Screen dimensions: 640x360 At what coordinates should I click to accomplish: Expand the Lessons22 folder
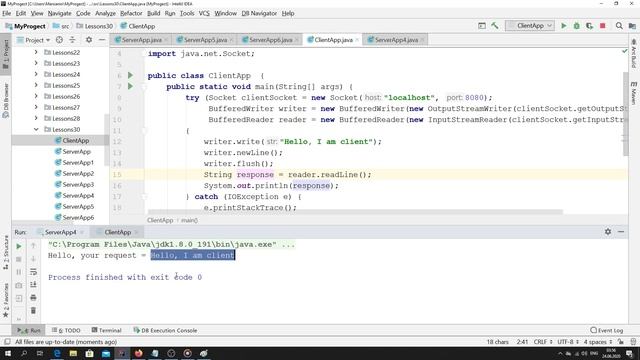[36, 52]
